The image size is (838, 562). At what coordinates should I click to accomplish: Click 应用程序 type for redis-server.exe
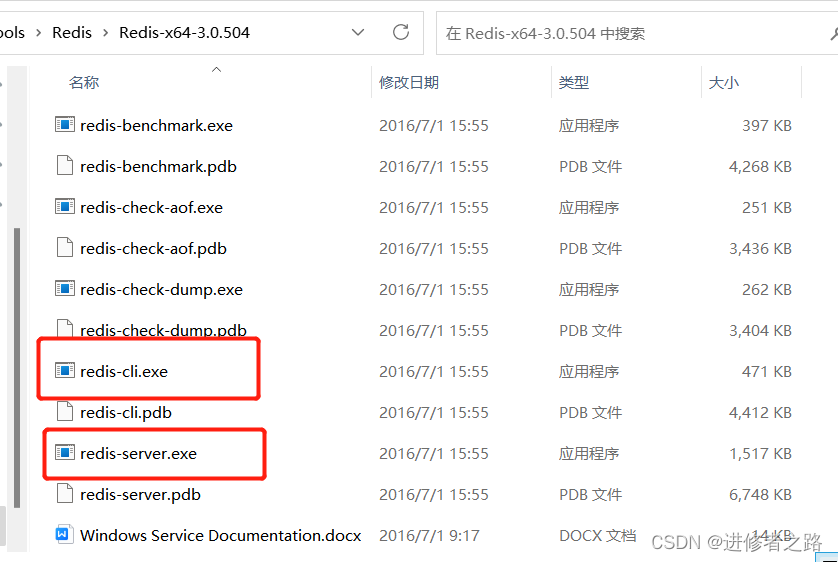589,454
